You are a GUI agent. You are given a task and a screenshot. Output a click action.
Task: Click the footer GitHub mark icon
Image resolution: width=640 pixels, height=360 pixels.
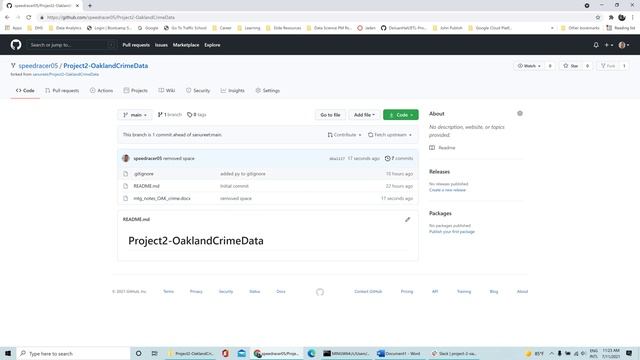pyautogui.click(x=320, y=292)
